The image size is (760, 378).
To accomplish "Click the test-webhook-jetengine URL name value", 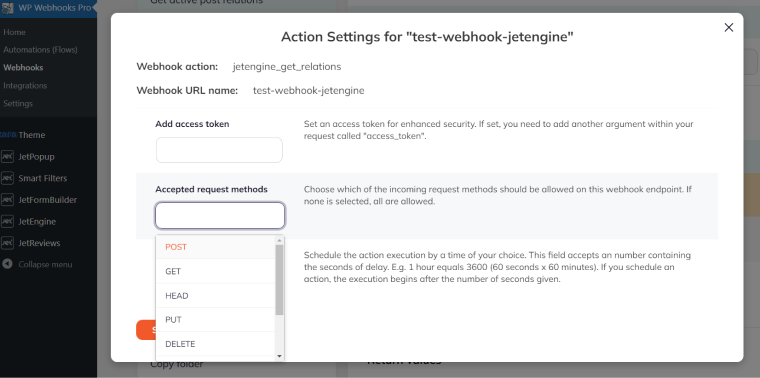I will 309,90.
